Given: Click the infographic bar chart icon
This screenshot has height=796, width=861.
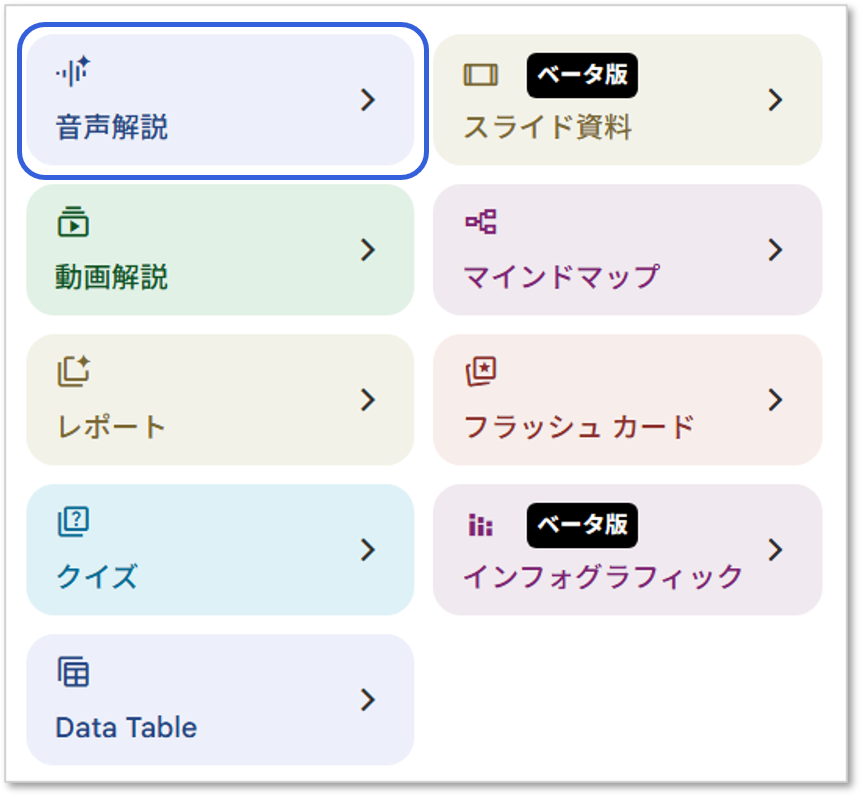Looking at the screenshot, I should point(480,525).
